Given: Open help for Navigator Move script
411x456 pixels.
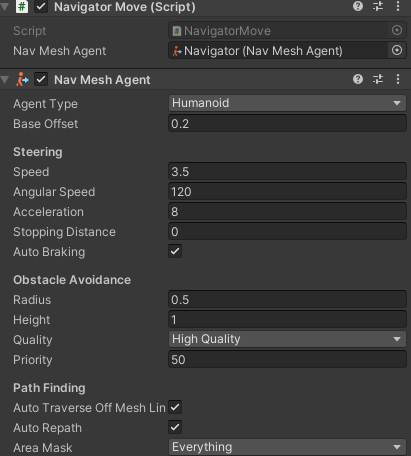Looking at the screenshot, I should [358, 6].
